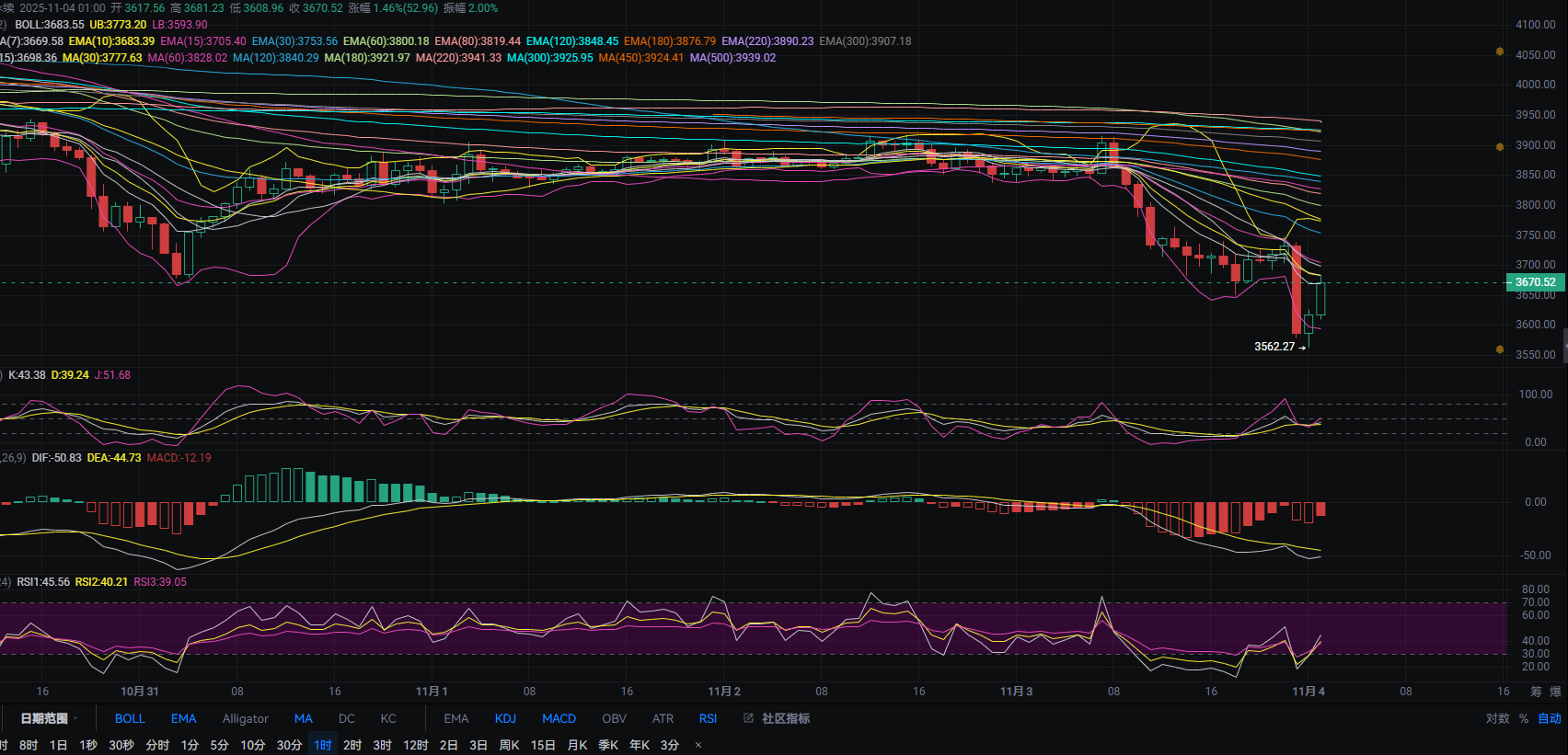The height and width of the screenshot is (755, 1568).
Task: Open the 日期范围 date range dropdown
Action: tap(49, 718)
